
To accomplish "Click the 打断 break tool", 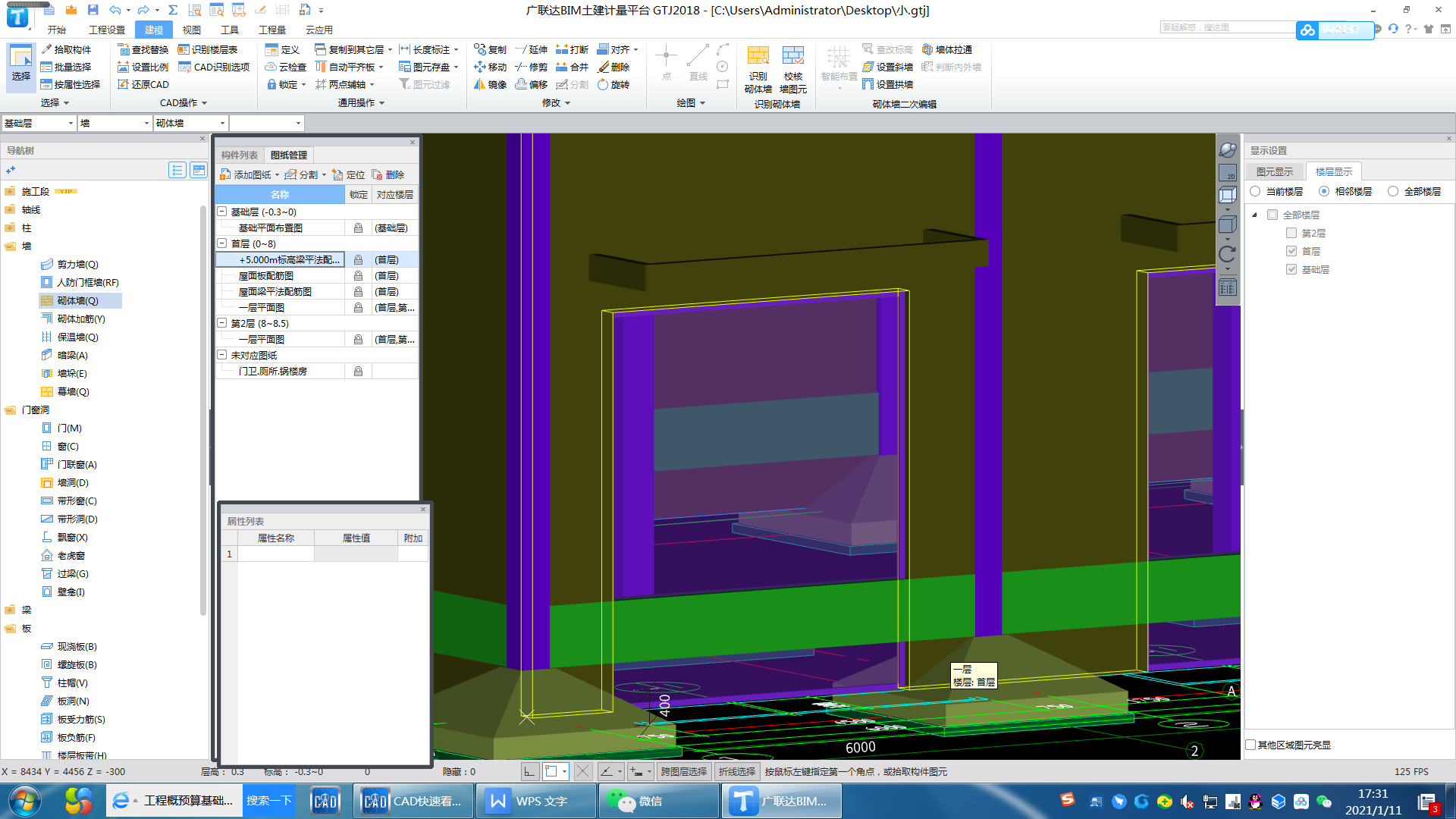I will [x=572, y=49].
